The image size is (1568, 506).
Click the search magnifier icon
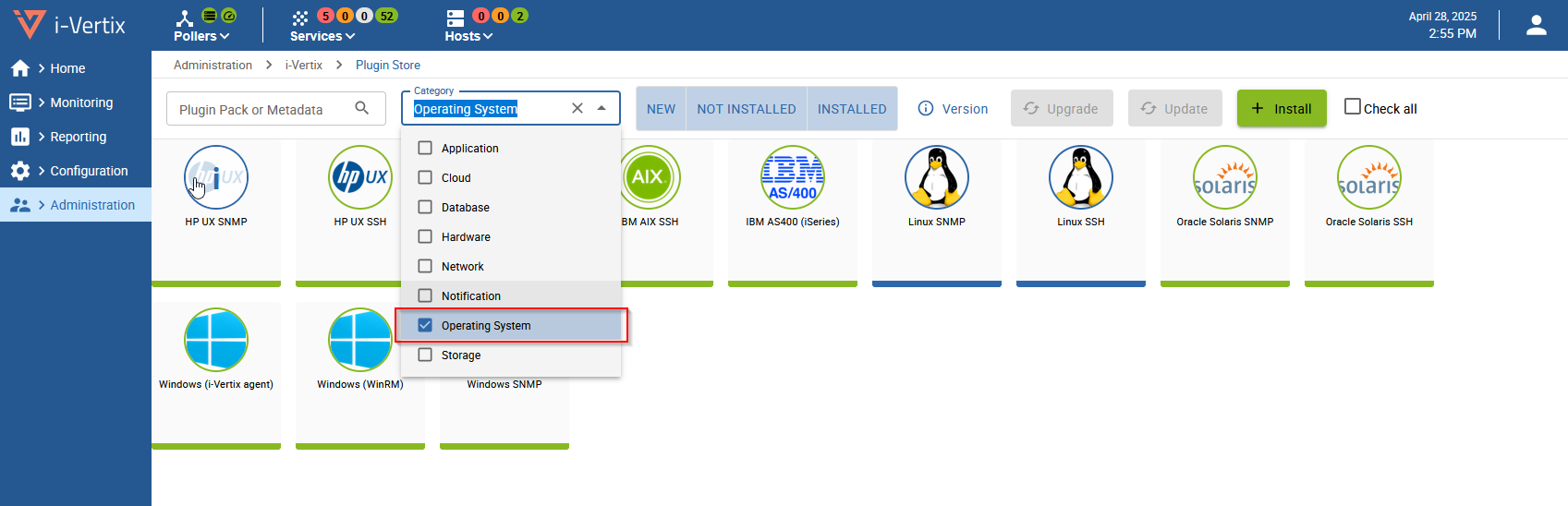click(x=362, y=108)
